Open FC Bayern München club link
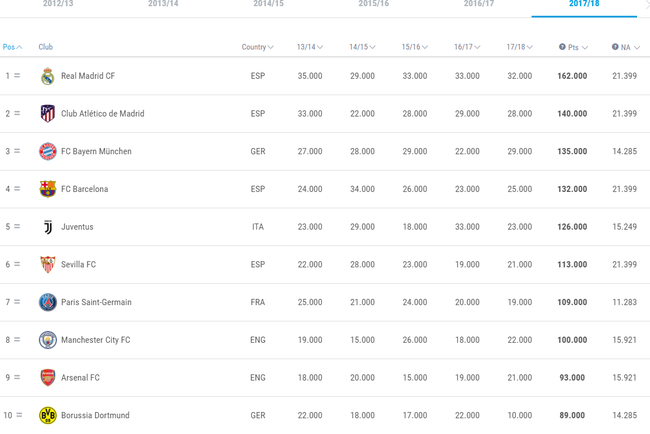 click(96, 151)
